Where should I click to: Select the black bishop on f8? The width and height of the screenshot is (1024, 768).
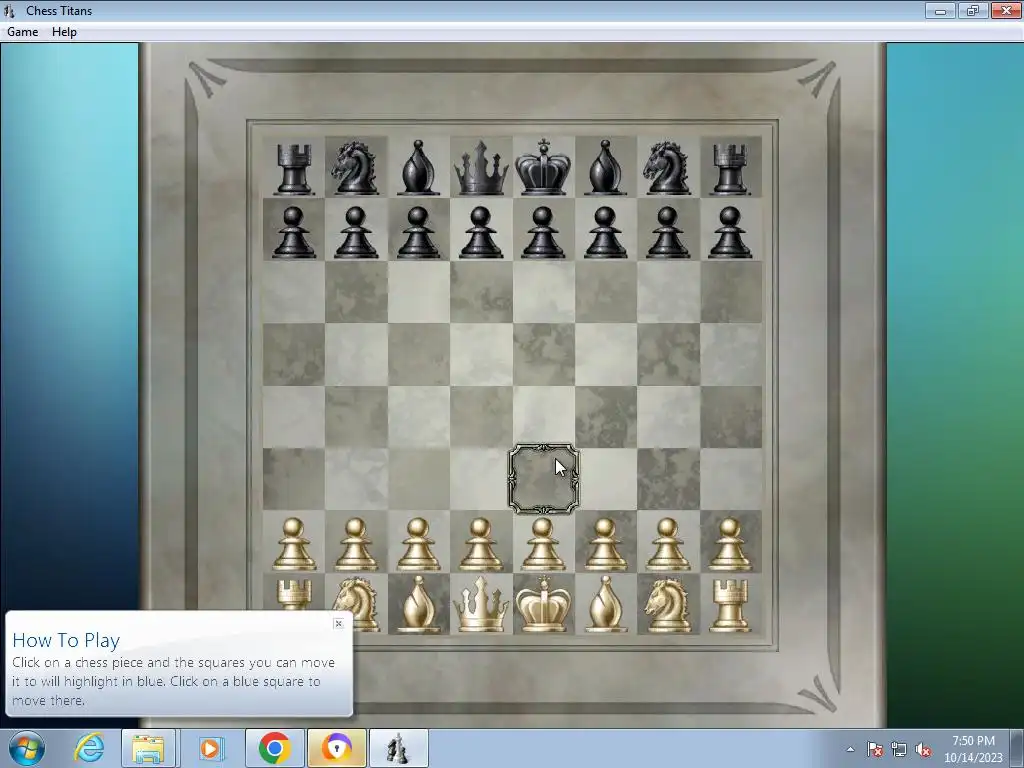(605, 168)
